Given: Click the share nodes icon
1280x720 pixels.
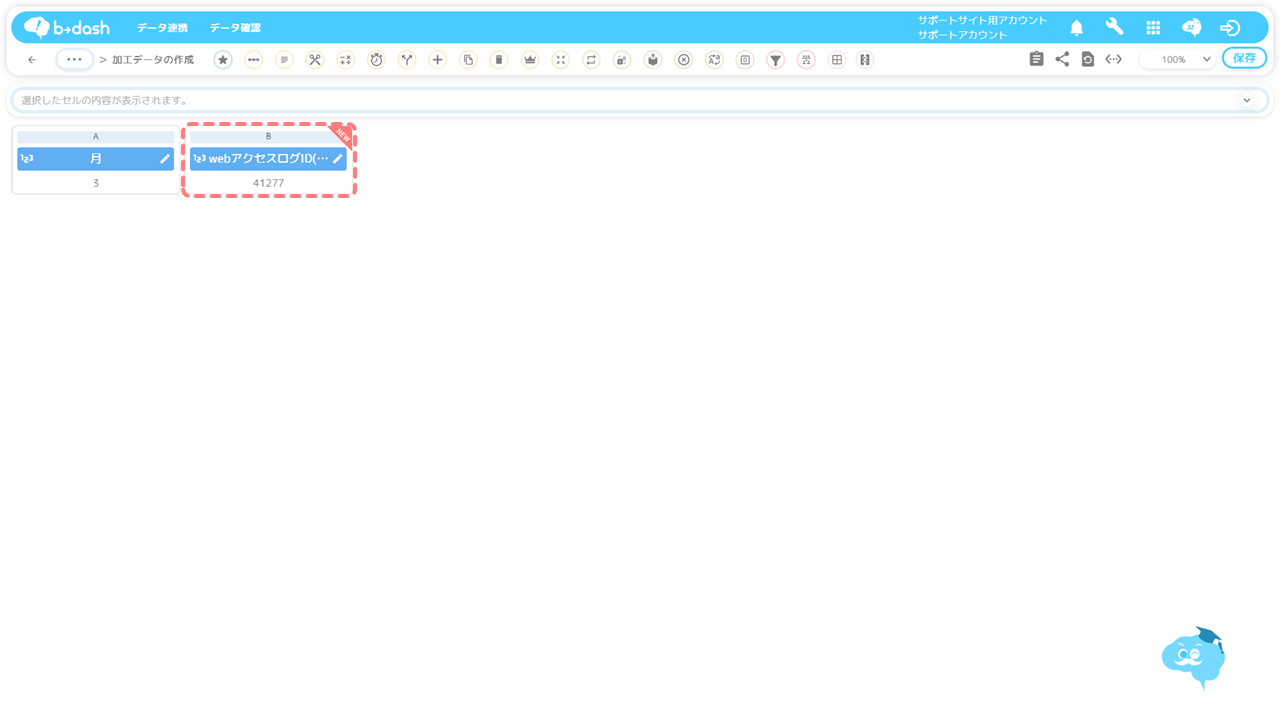Looking at the screenshot, I should [x=1062, y=60].
